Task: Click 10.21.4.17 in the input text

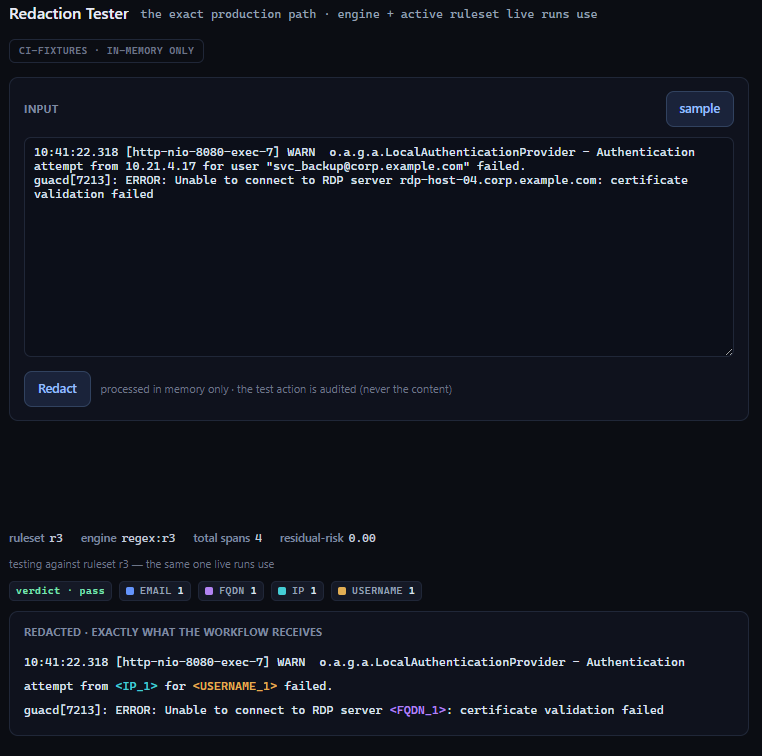Action: point(161,166)
